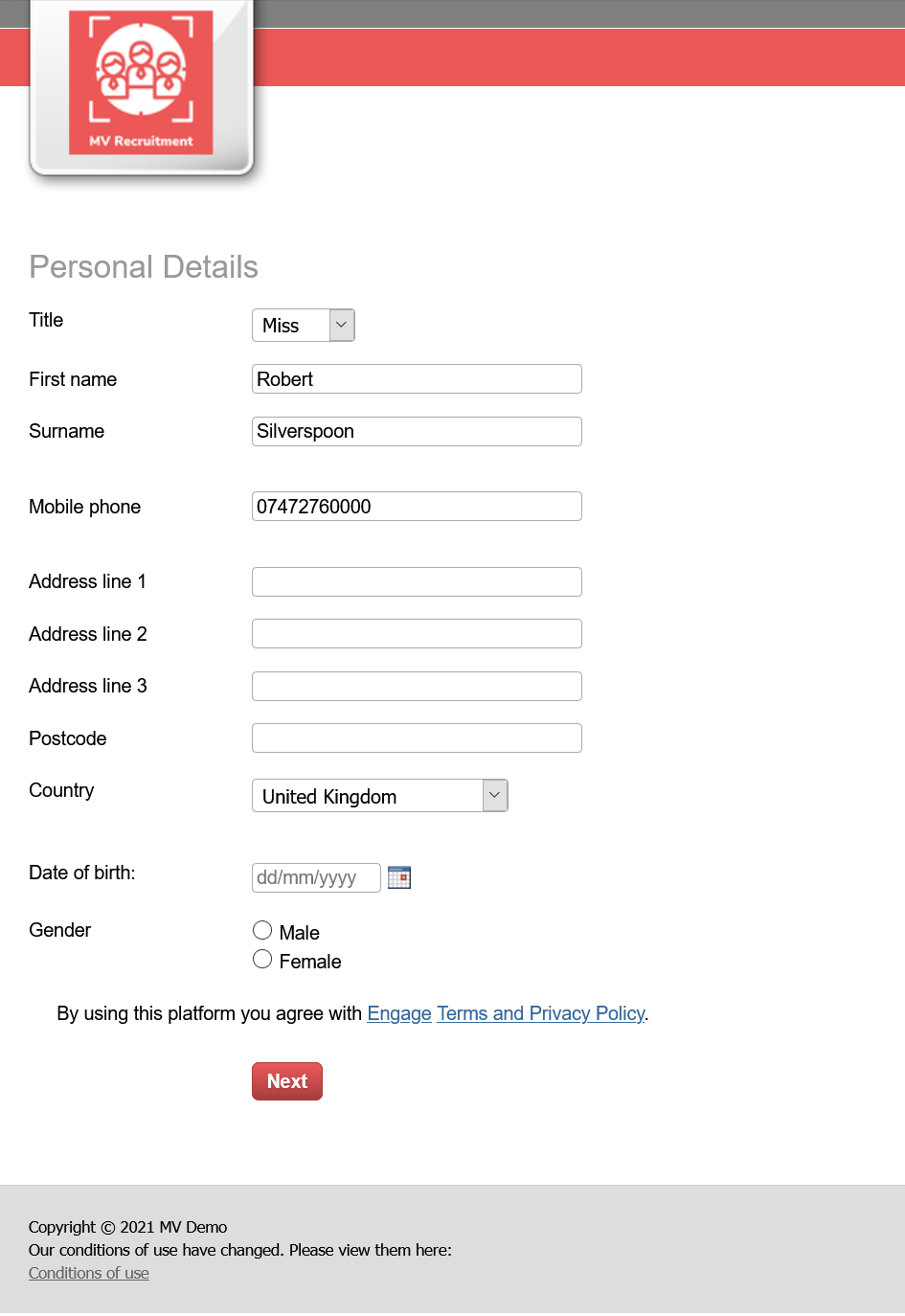The image size is (905, 1316).
Task: Select the Male gender option
Action: tap(262, 930)
